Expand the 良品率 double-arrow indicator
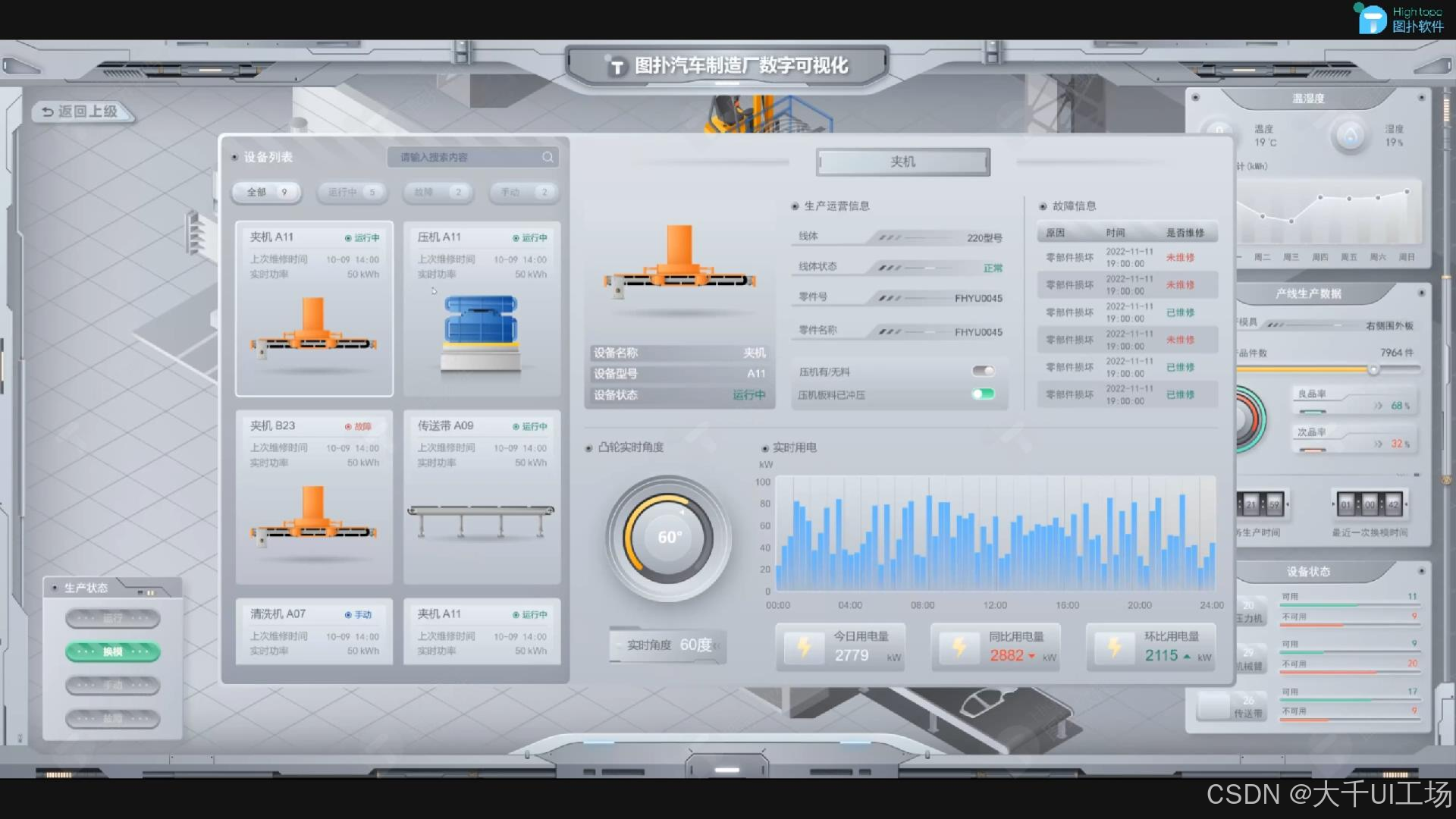Image resolution: width=1456 pixels, height=819 pixels. pos(1378,406)
